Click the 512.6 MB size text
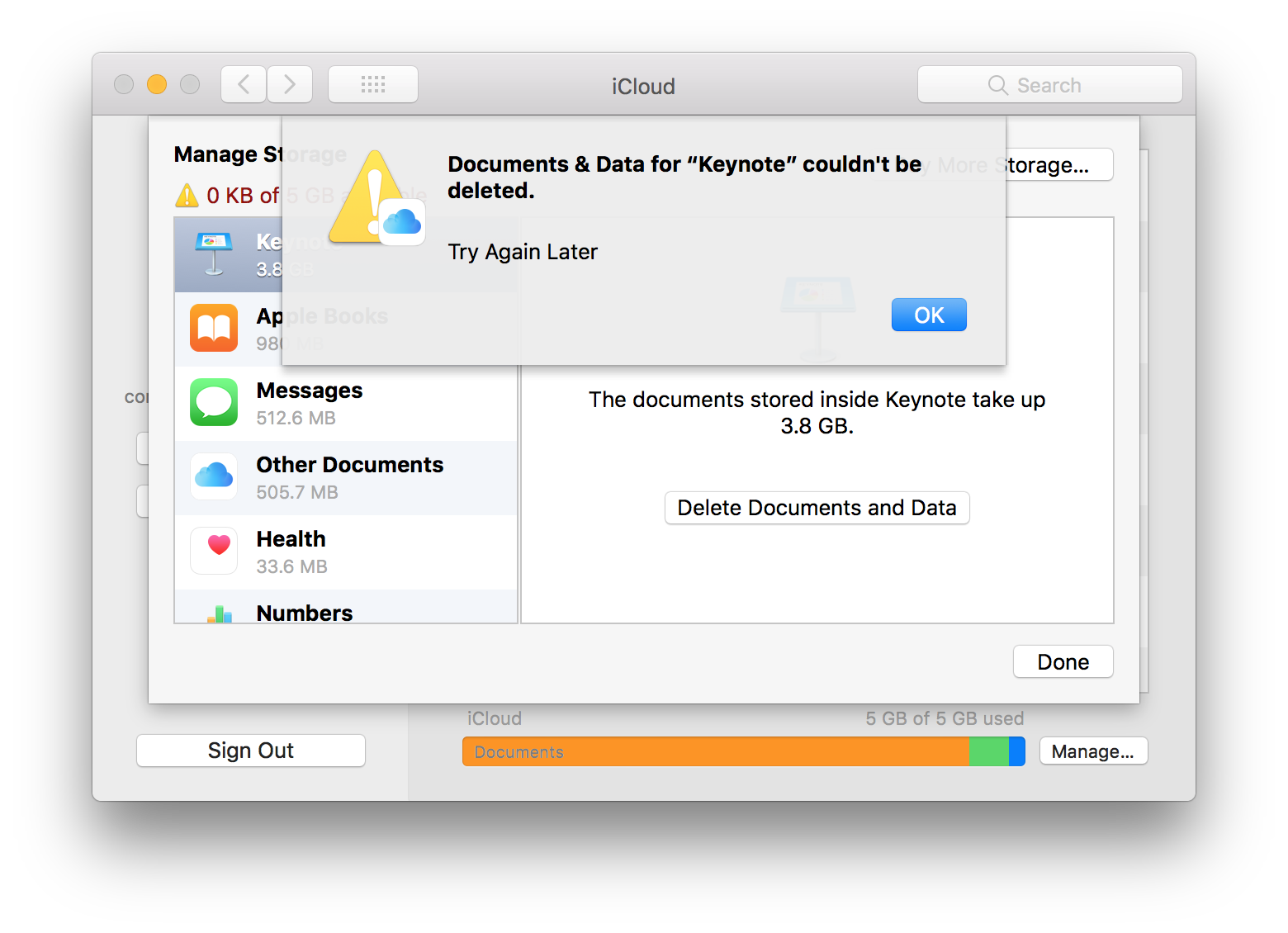1288x933 pixels. point(296,419)
